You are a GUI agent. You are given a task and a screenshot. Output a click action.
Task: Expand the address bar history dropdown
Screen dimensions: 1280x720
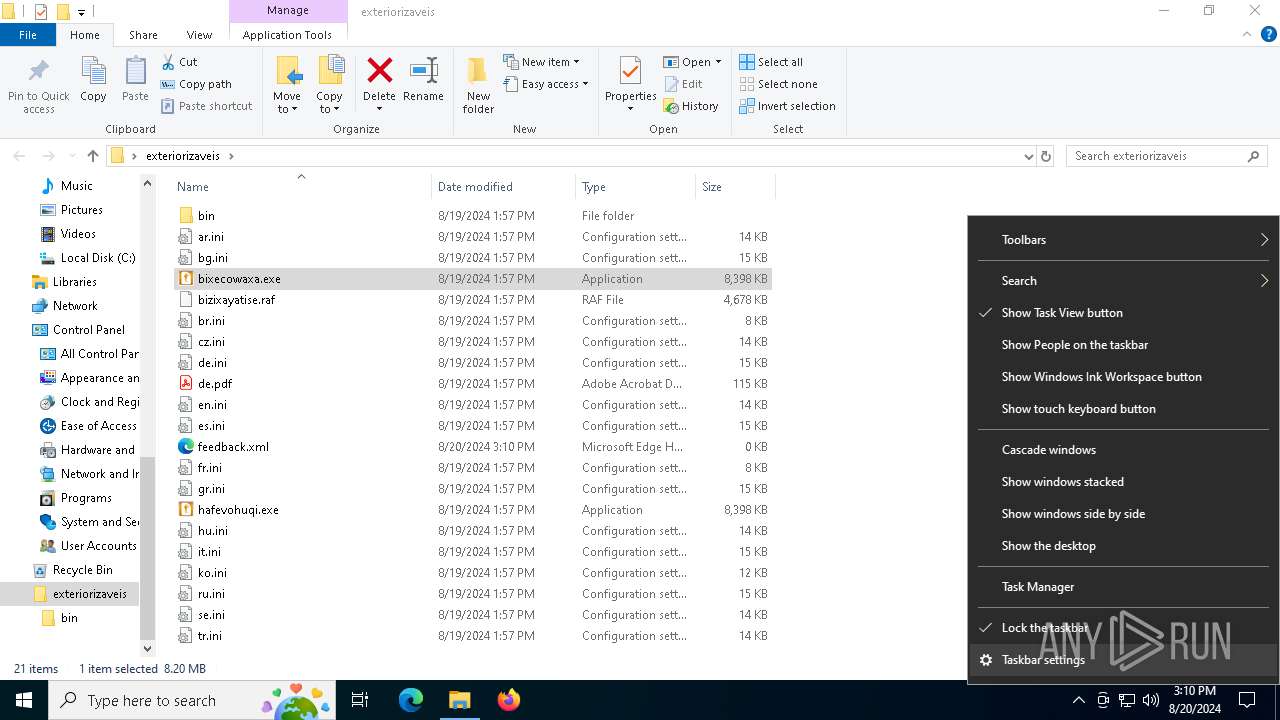pos(1028,156)
